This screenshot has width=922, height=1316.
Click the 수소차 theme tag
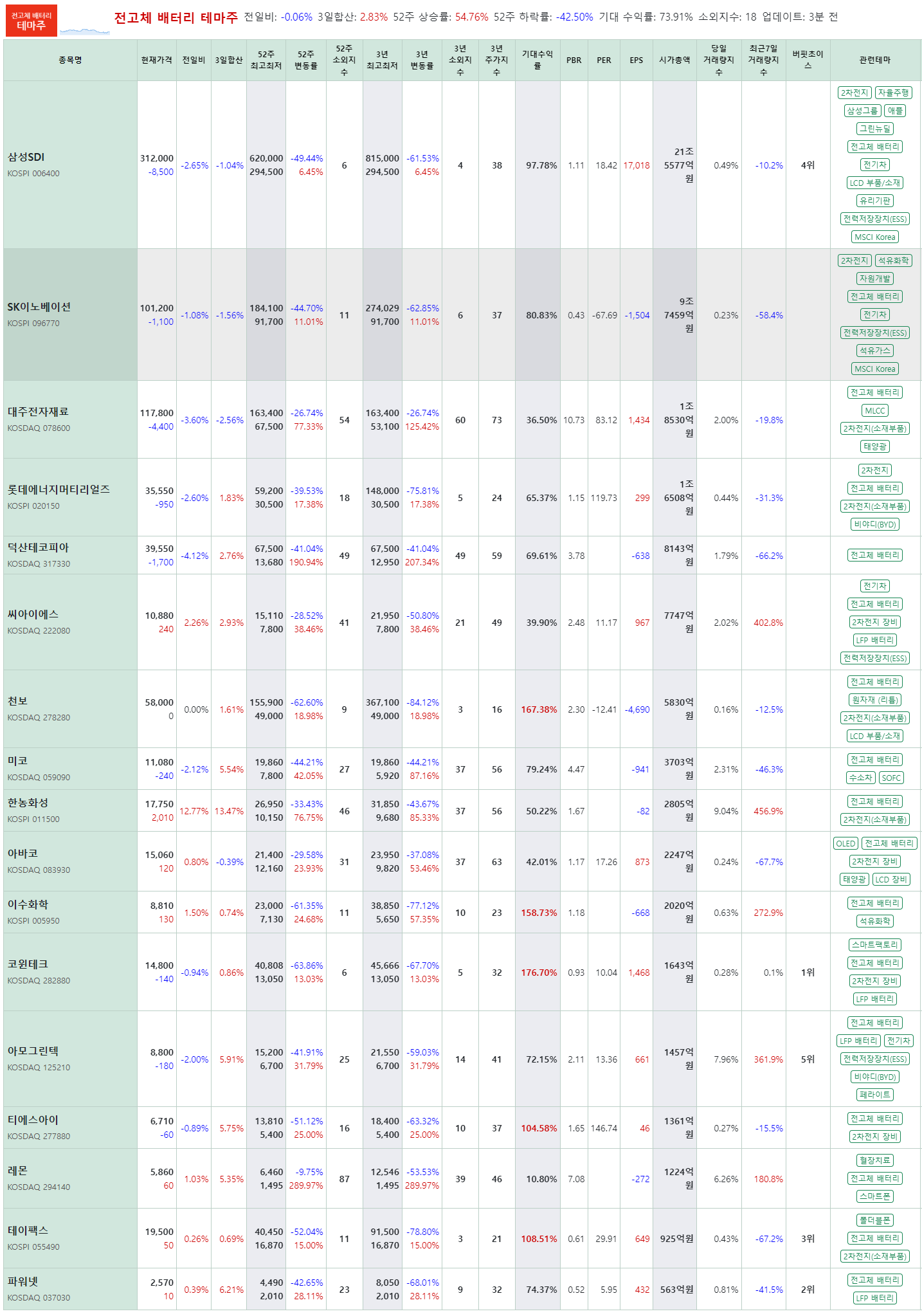coord(860,778)
